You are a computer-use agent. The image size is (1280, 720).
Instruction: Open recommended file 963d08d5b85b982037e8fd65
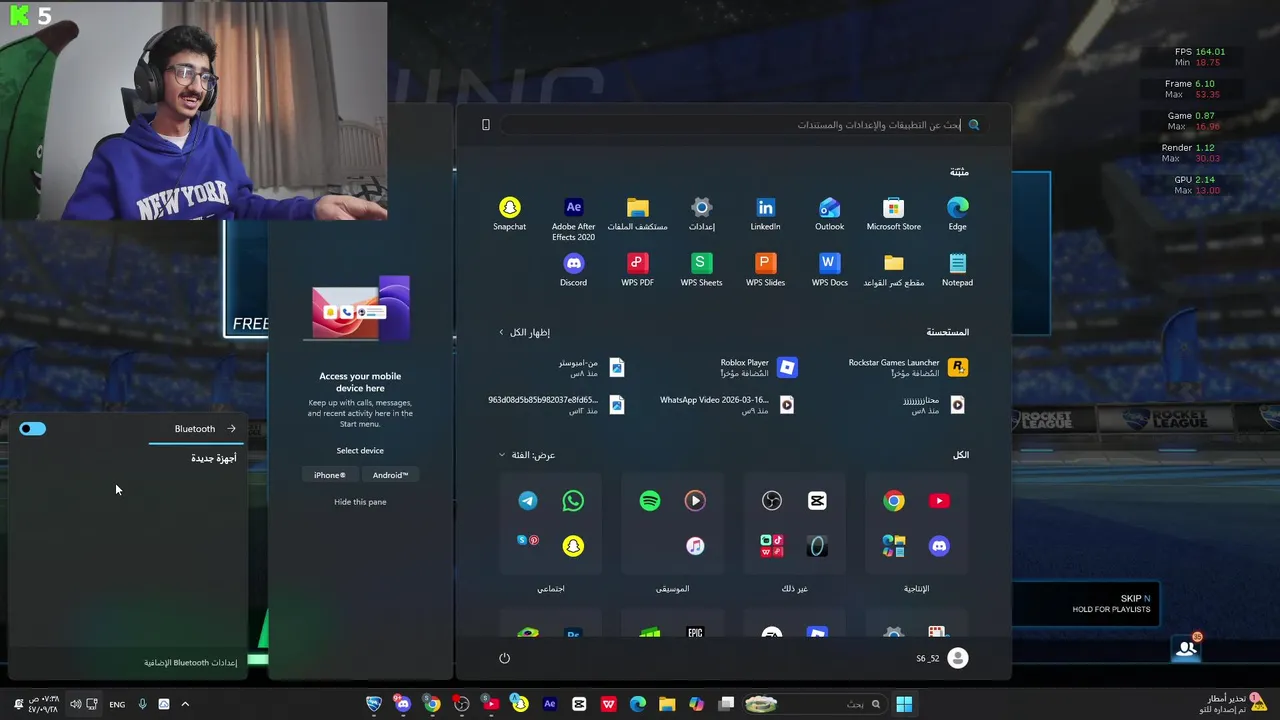[556, 404]
